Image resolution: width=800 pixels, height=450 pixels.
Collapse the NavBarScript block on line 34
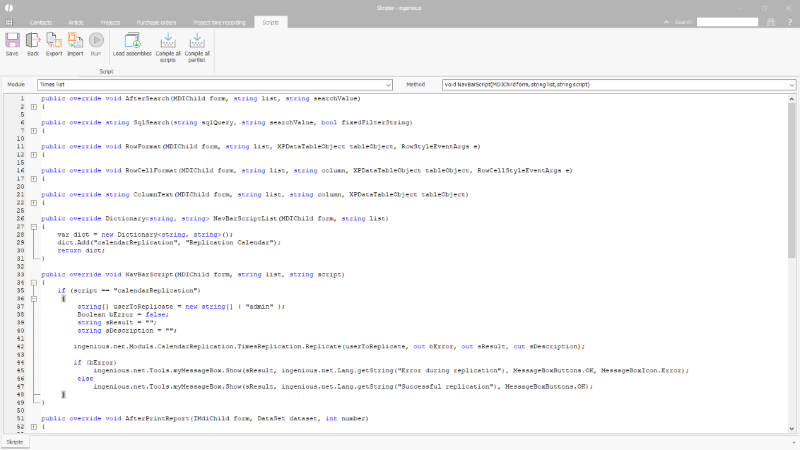click(x=34, y=283)
